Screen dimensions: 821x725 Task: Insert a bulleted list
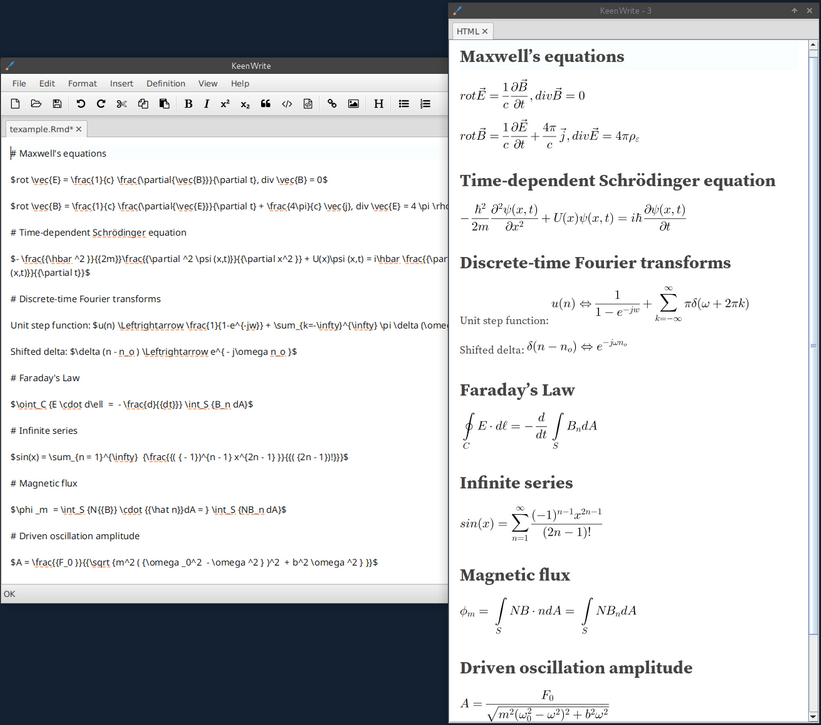click(x=404, y=104)
